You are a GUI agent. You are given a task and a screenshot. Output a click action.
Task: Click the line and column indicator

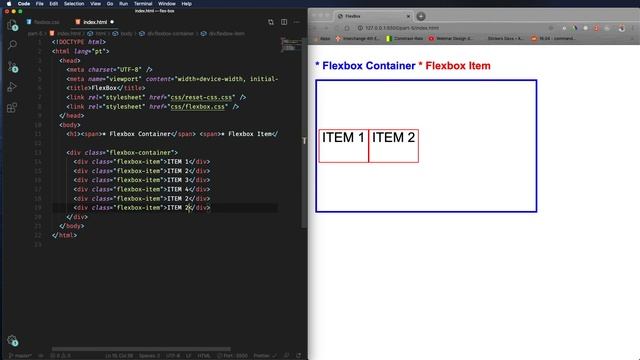tap(119, 356)
